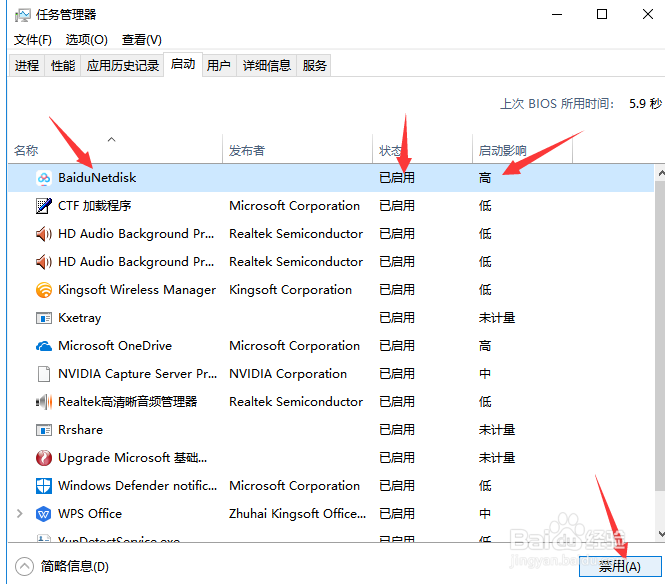
Task: Click the Task Manager title bar icon
Action: click(22, 15)
